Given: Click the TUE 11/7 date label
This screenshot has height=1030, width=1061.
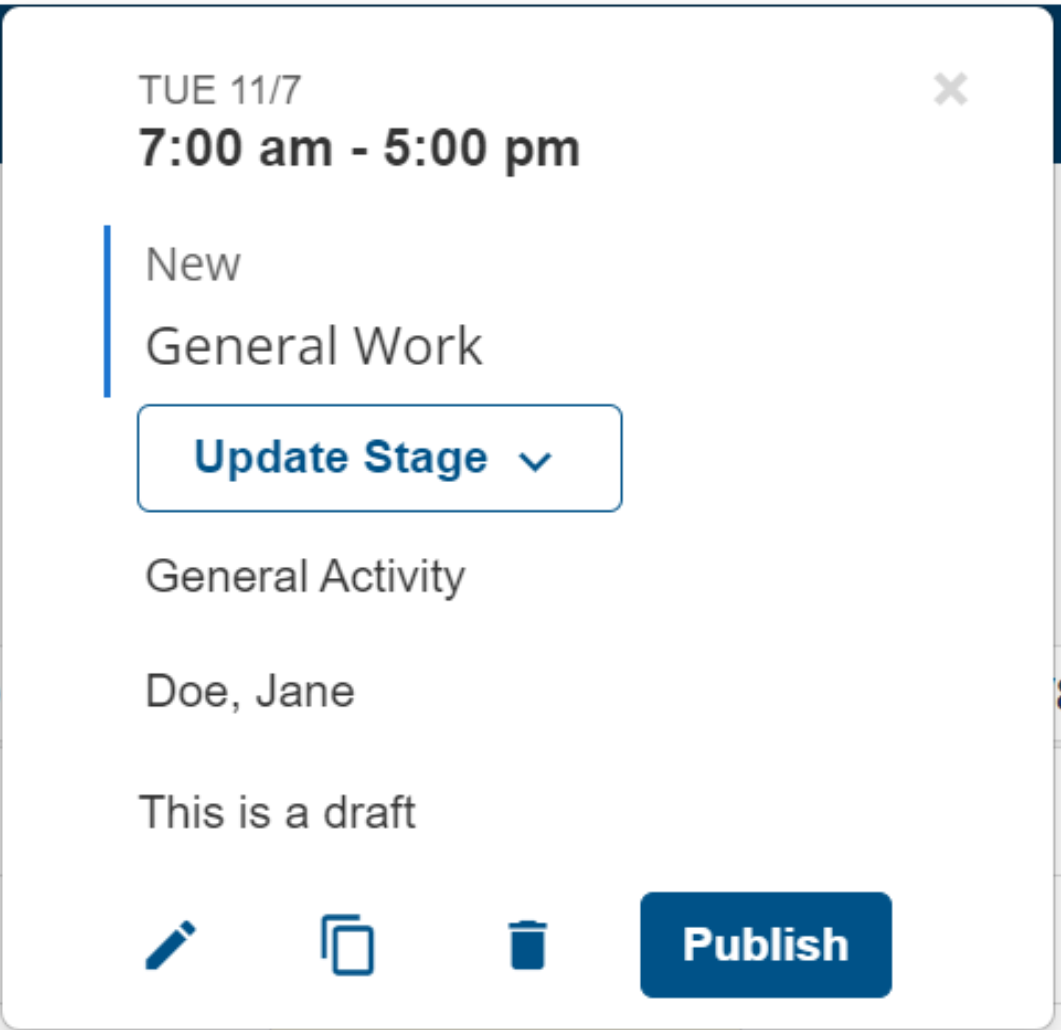Looking at the screenshot, I should pos(220,91).
